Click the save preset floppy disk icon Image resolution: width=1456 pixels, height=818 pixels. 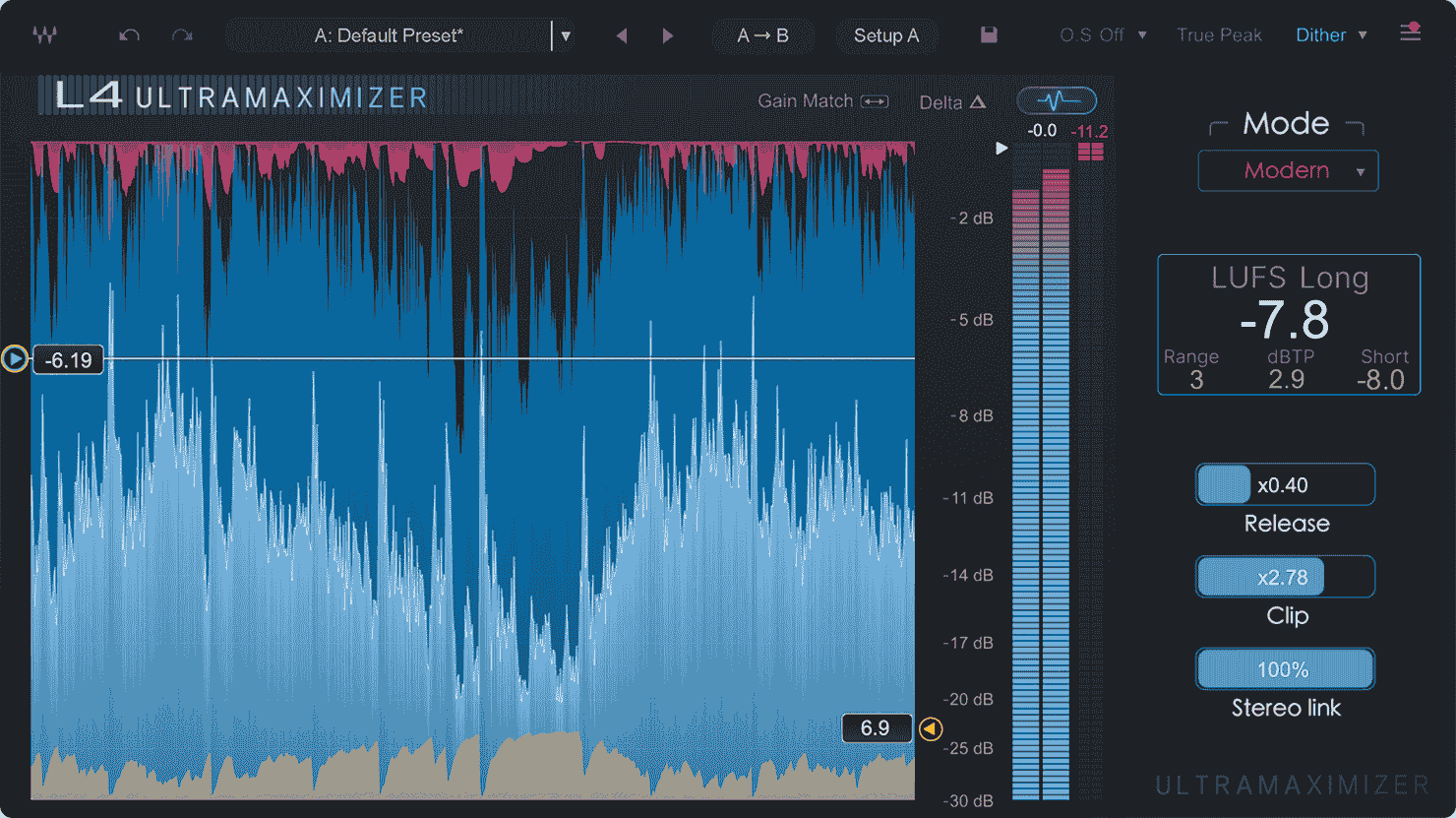(x=988, y=34)
